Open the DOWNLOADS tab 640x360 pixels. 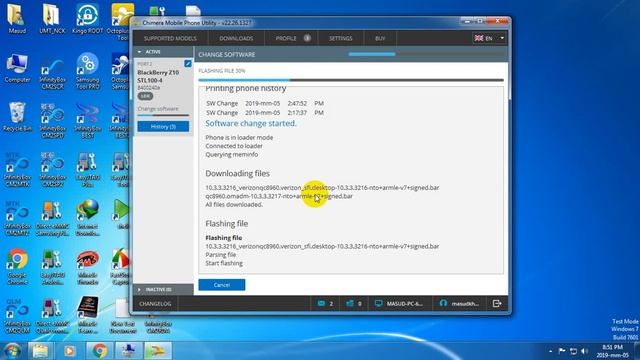(236, 38)
